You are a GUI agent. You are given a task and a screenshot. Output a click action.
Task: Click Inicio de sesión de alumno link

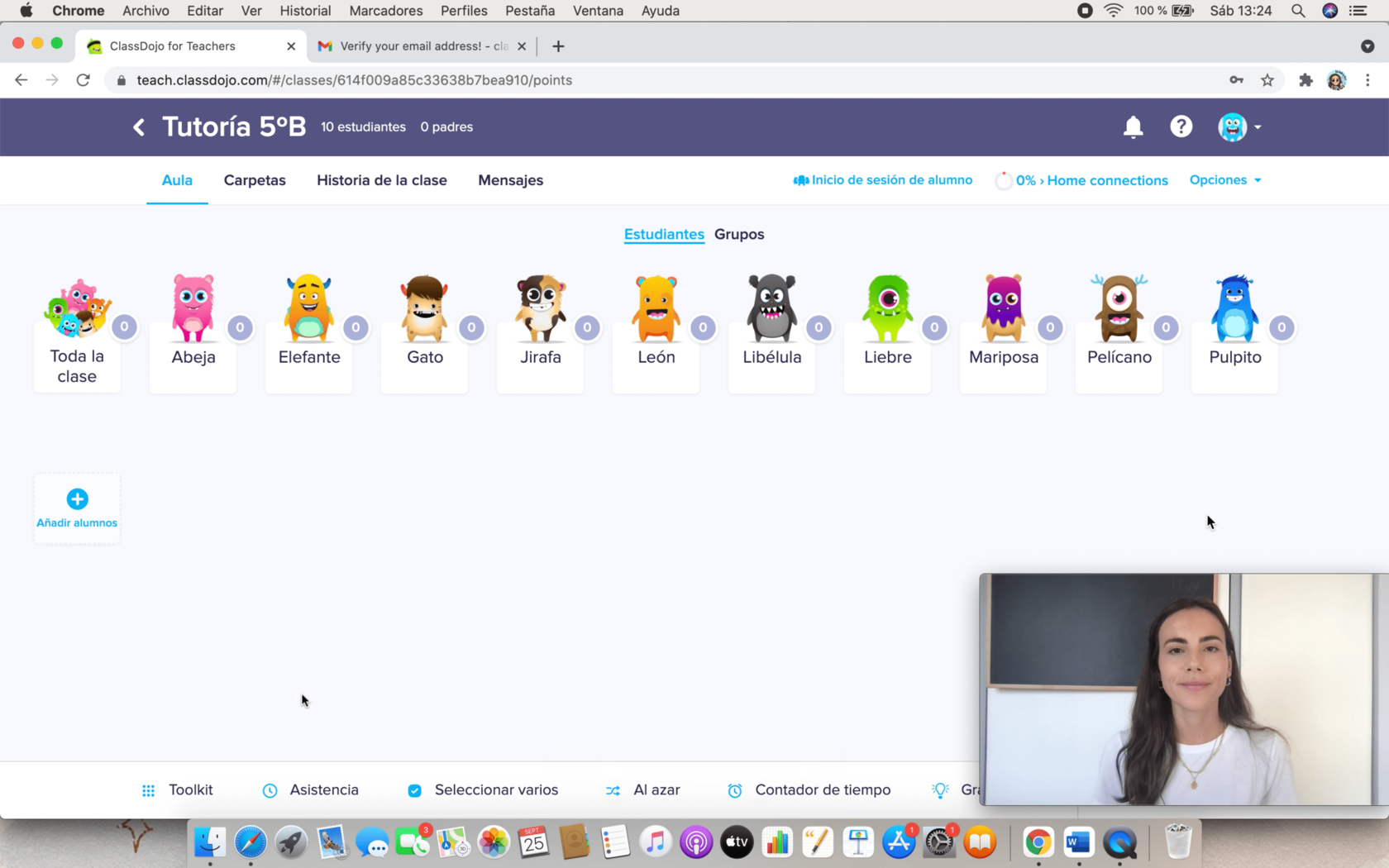point(883,180)
